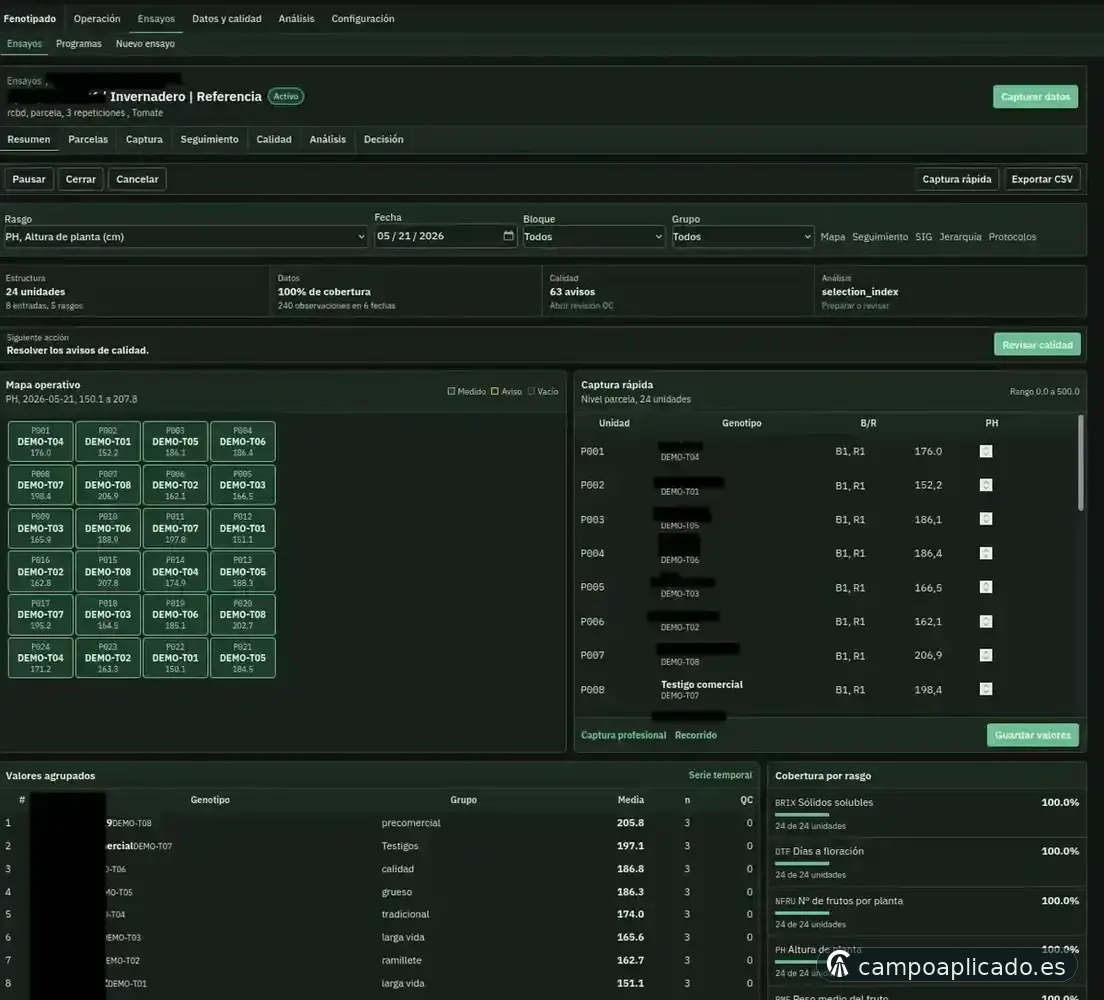Screen dimensions: 1104x1000
Task: Open the Protocolos link
Action: [x=1012, y=237]
